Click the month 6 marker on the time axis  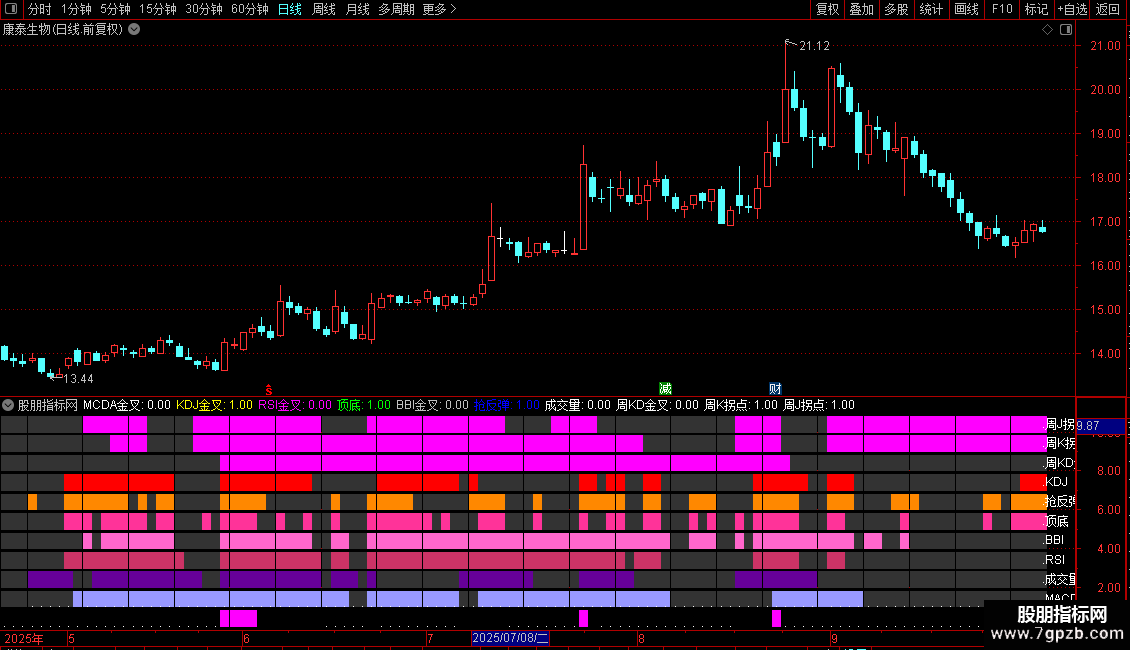[x=246, y=638]
